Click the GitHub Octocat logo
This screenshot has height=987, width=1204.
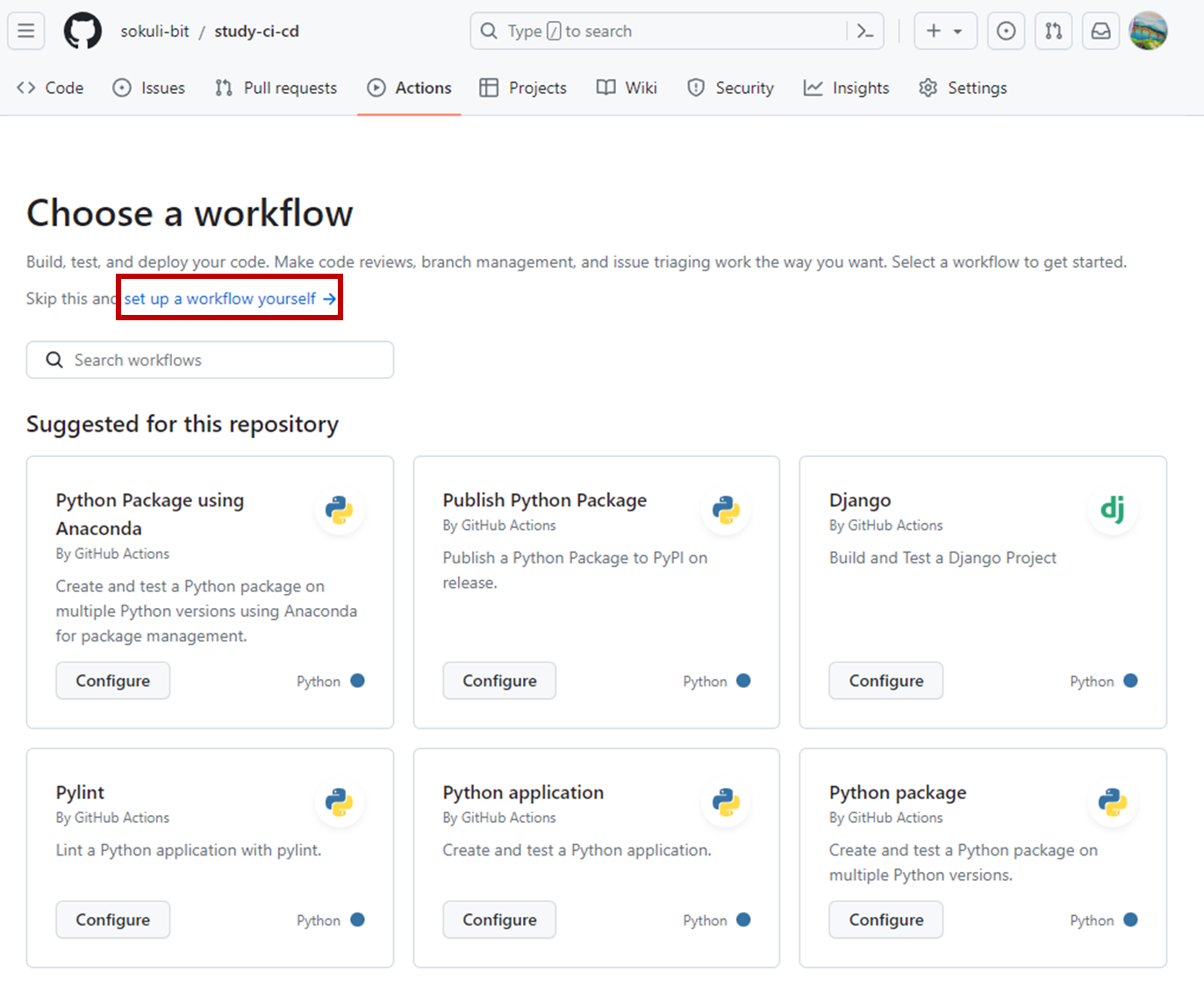click(82, 31)
